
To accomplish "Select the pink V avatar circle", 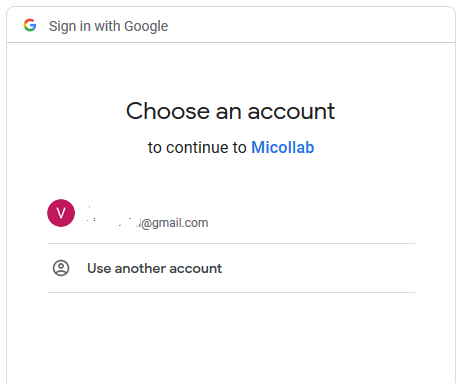I will [x=61, y=213].
